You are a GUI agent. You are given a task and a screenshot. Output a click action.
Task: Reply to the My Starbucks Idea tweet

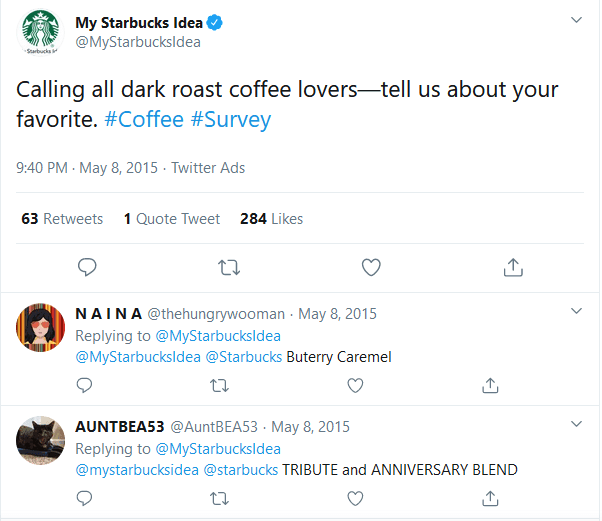(x=88, y=267)
